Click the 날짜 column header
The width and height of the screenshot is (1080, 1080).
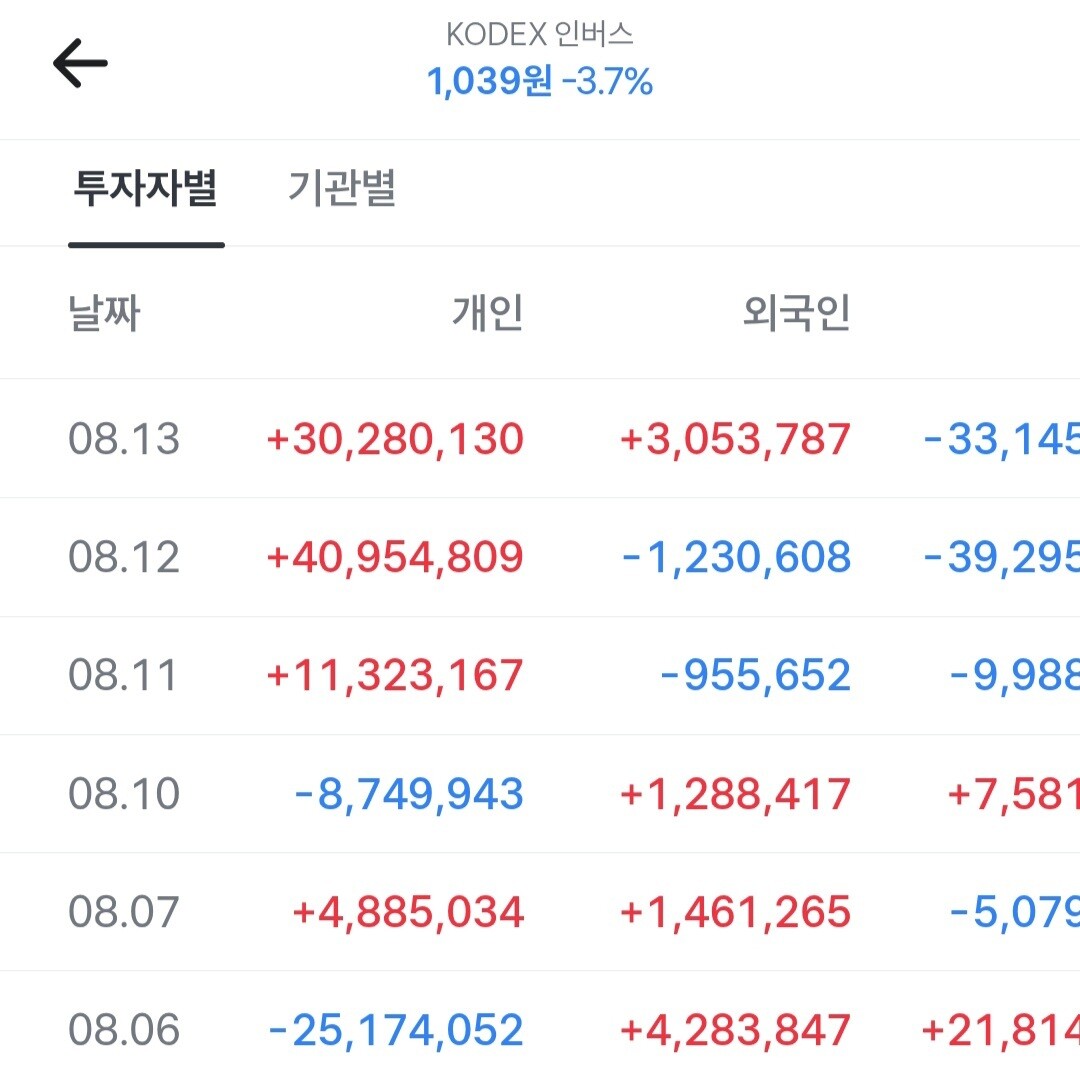105,313
